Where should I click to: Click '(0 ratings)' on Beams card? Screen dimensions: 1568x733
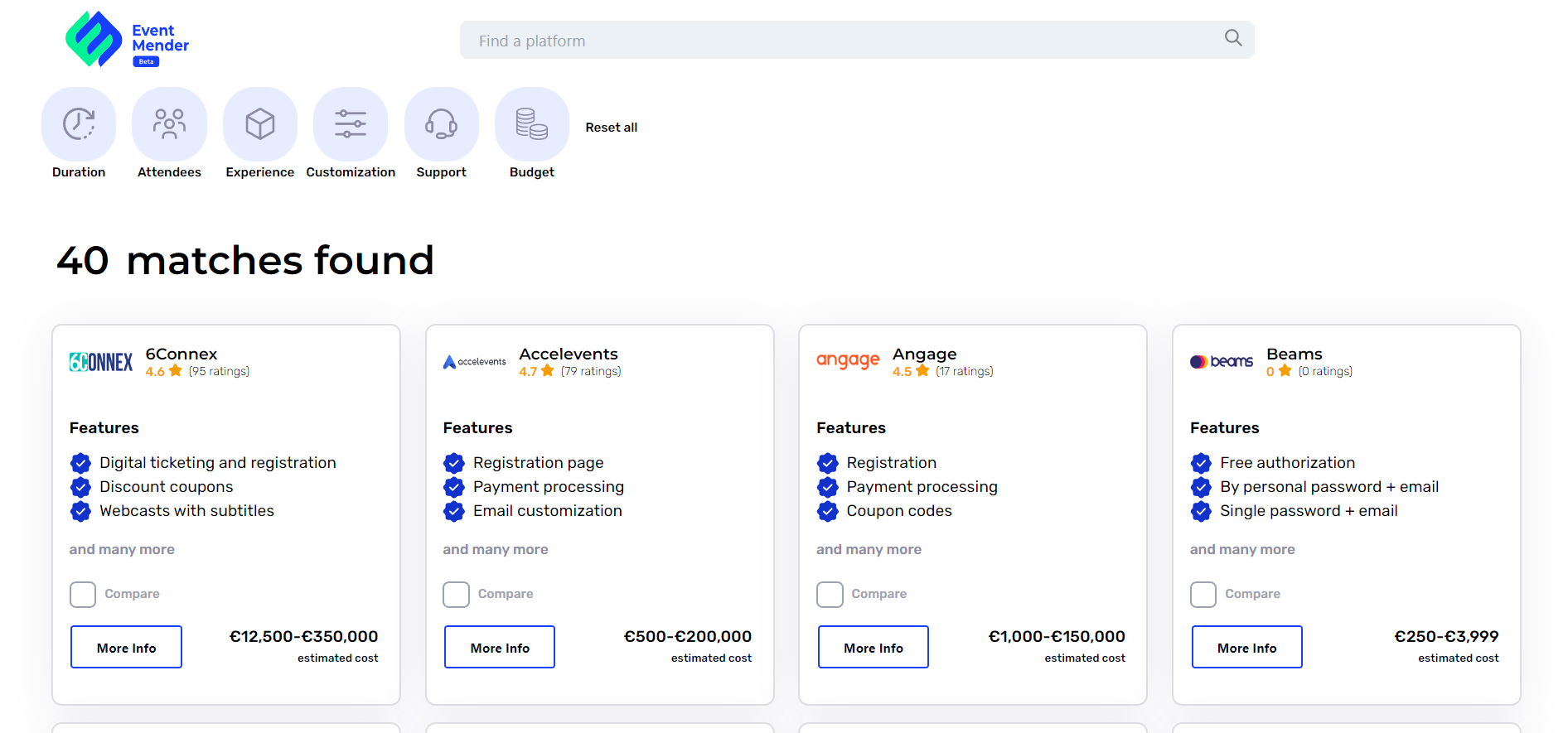[1325, 371]
